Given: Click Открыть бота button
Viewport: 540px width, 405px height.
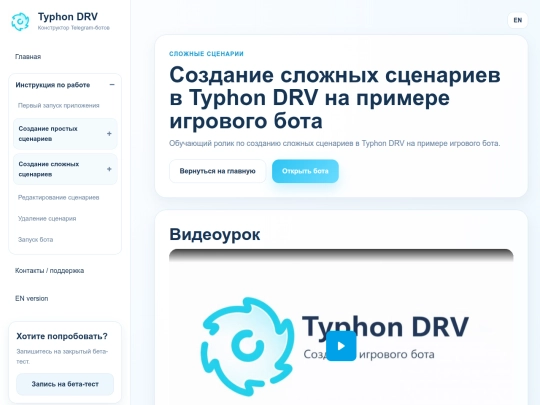Looking at the screenshot, I should [305, 171].
